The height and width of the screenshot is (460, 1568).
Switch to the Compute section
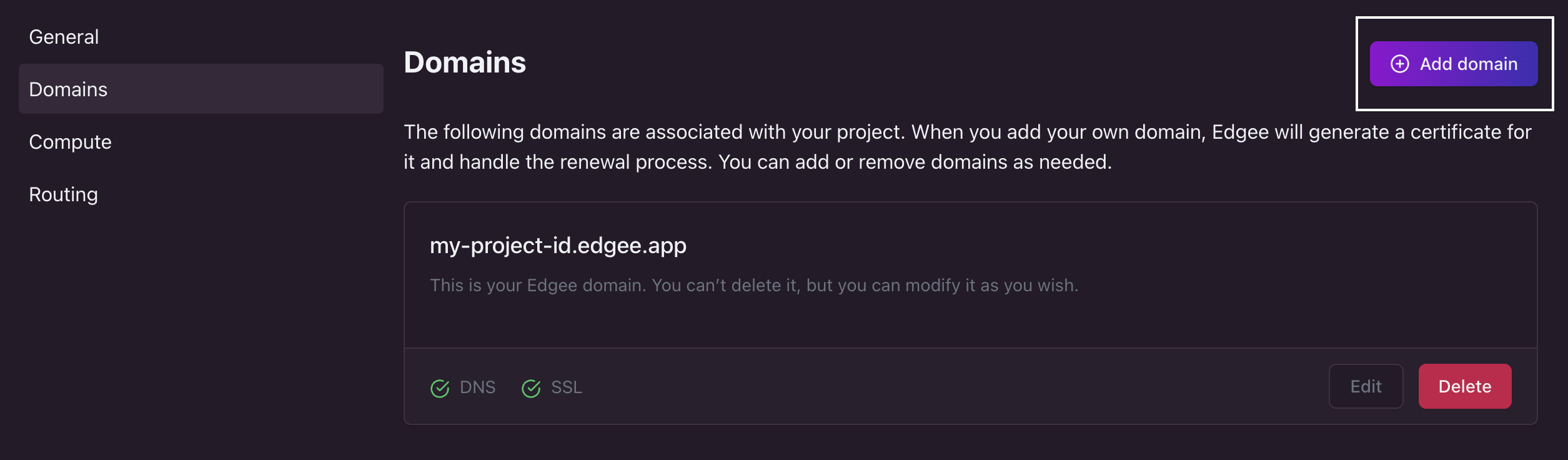pyautogui.click(x=70, y=142)
